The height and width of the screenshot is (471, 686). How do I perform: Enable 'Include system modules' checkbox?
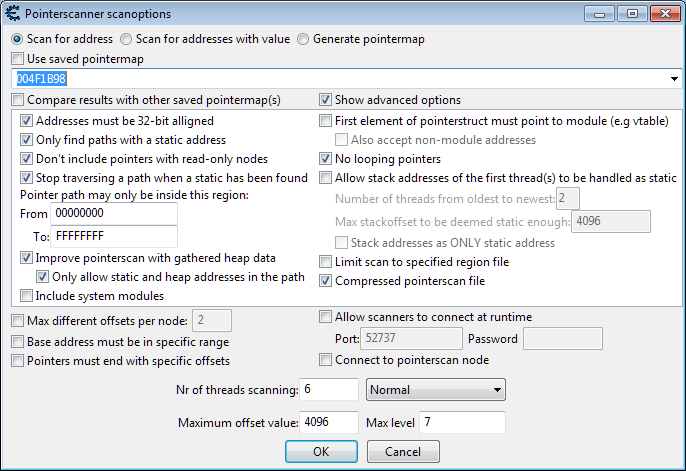point(27,296)
